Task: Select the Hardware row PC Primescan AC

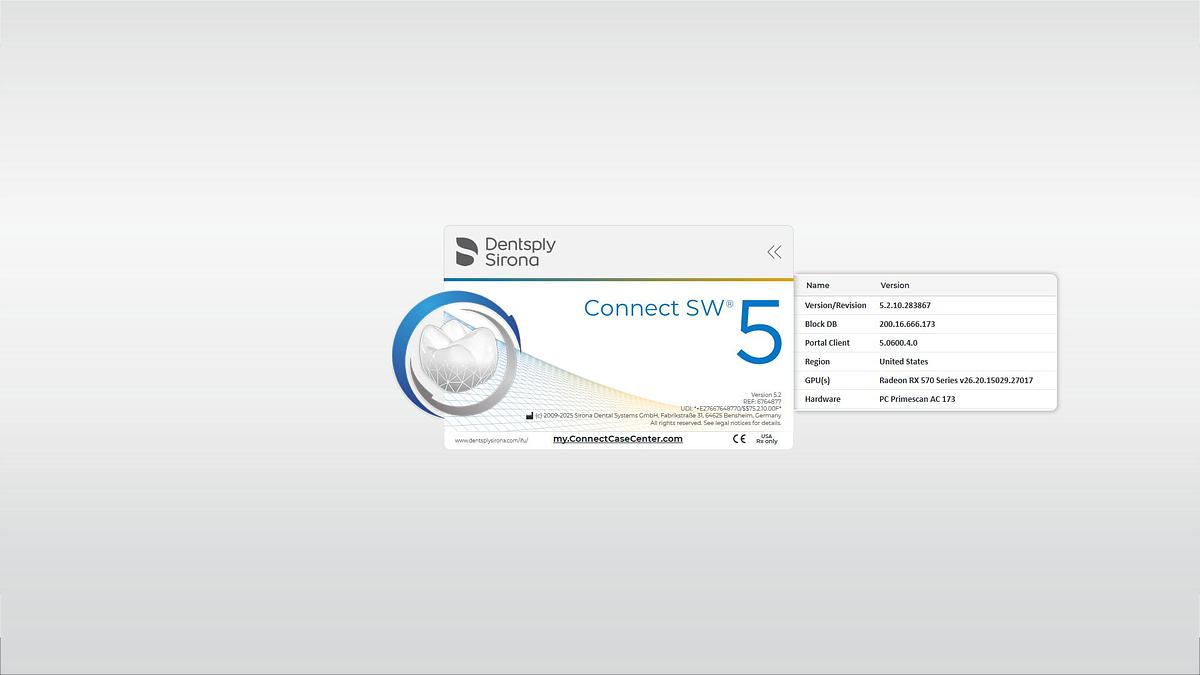Action: coord(925,399)
